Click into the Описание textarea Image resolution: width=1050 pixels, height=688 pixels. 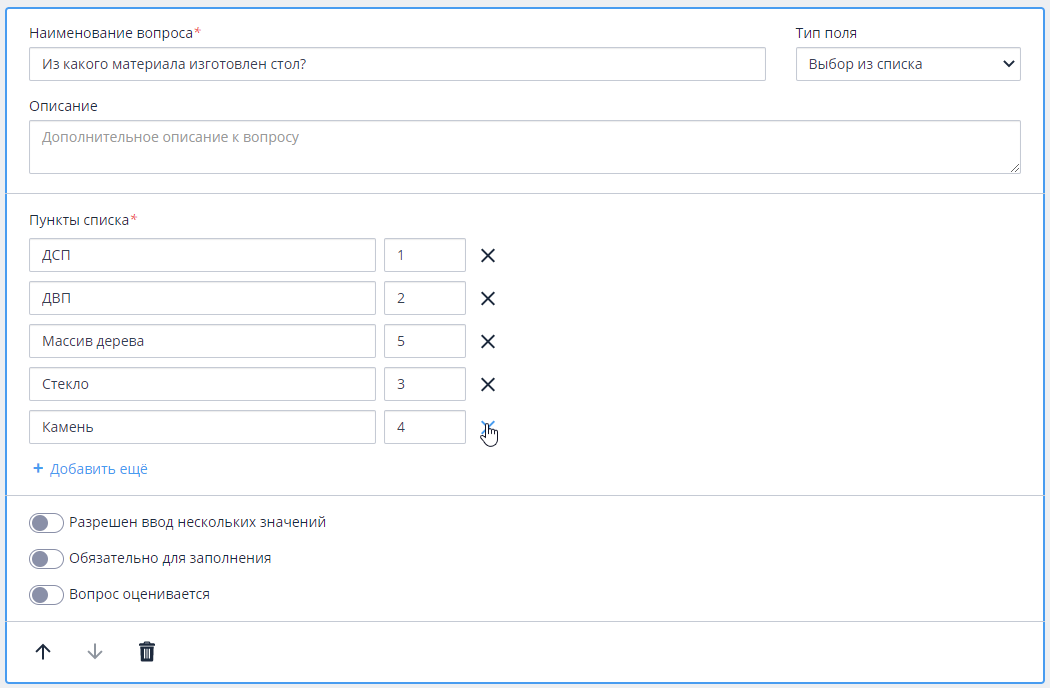tap(524, 147)
